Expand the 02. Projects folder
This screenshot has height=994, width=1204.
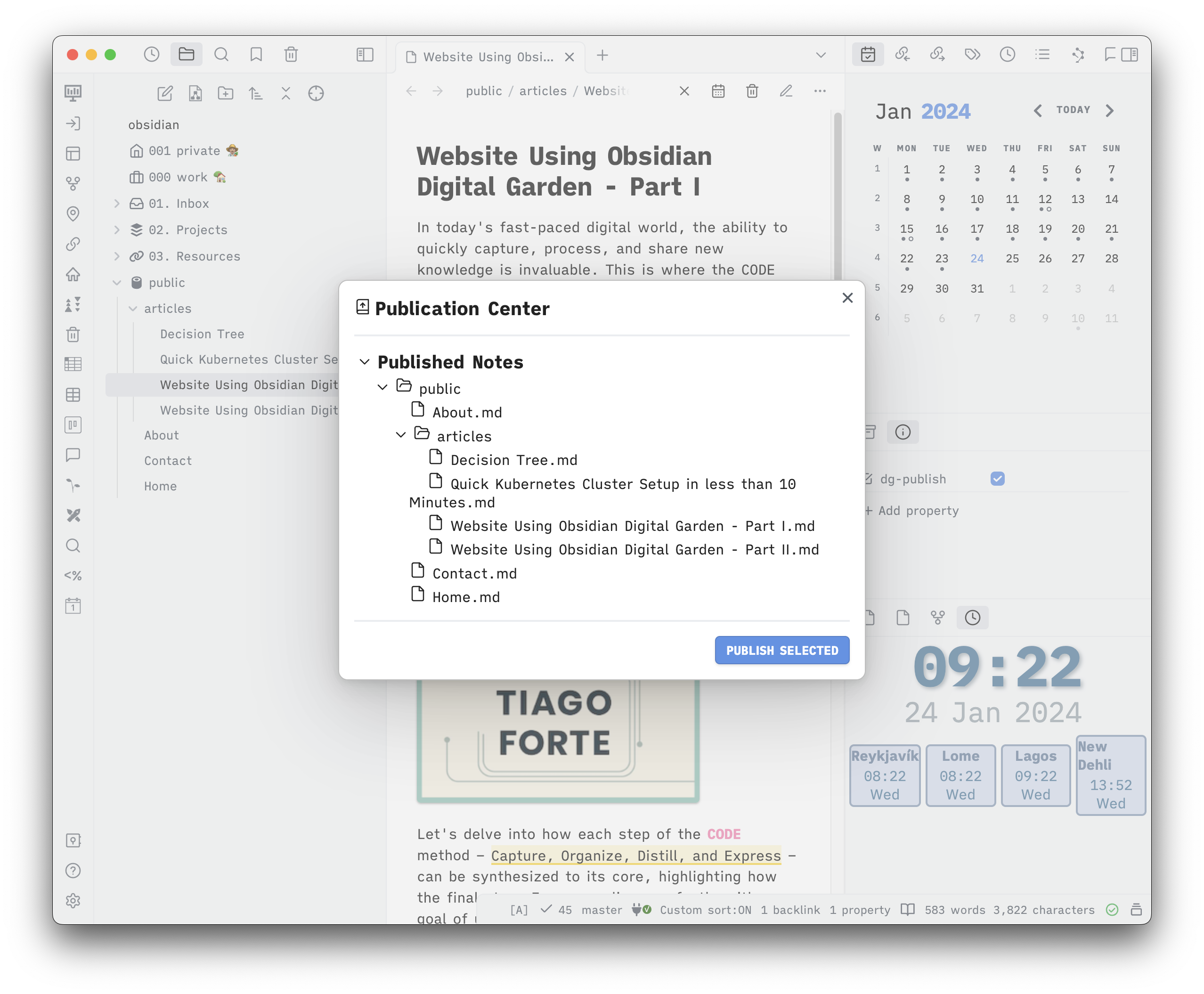click(x=117, y=229)
